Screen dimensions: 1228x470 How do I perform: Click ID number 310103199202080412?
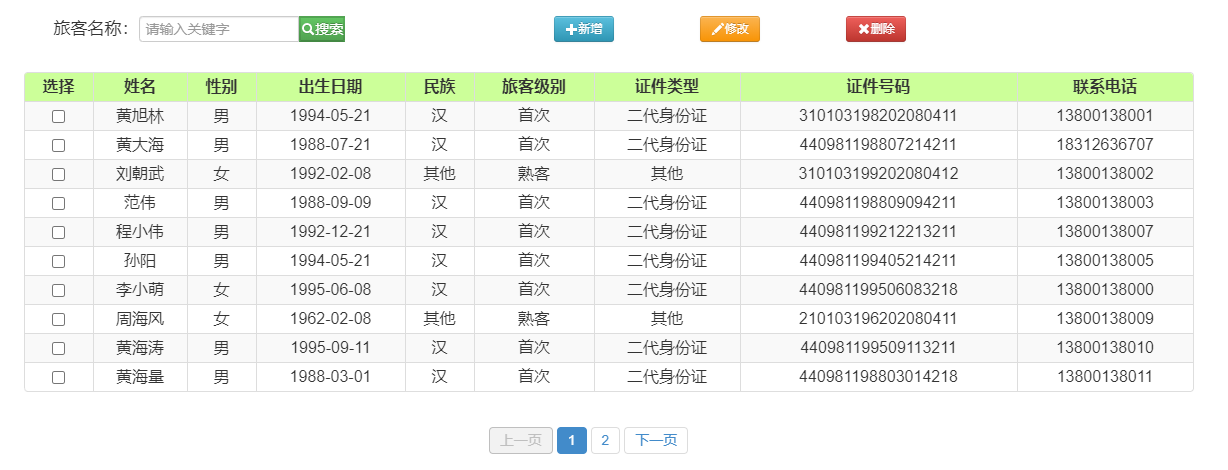[x=879, y=174]
